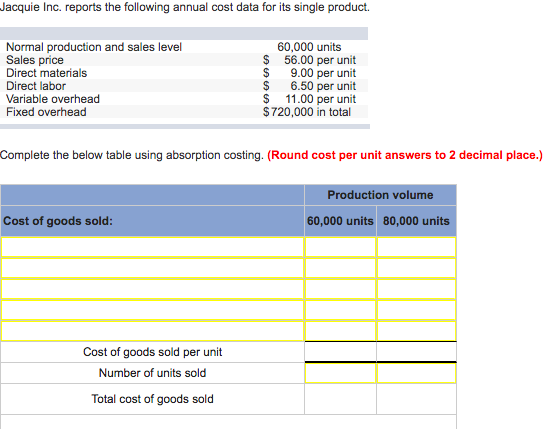Click Total cost of goods sold 80,000 cell

(x=417, y=399)
